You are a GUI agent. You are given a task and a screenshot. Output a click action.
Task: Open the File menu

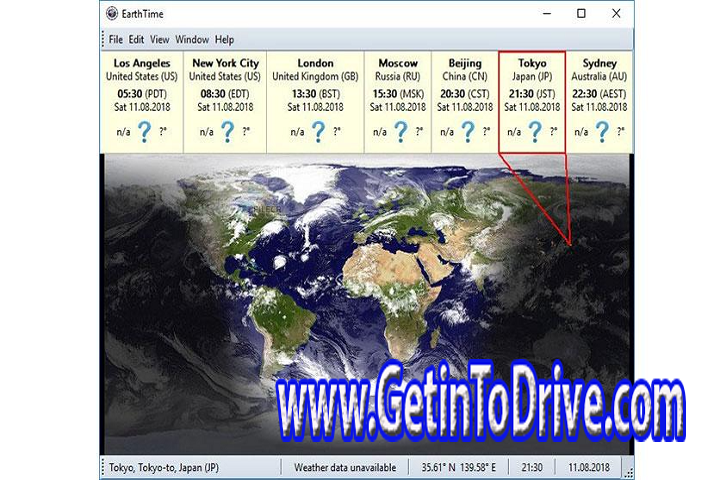(x=115, y=40)
